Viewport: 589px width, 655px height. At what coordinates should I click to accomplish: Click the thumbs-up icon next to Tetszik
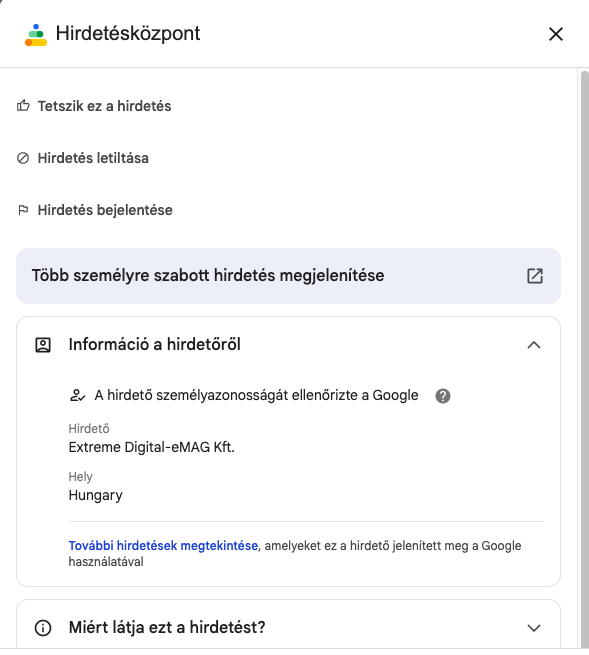[x=23, y=106]
